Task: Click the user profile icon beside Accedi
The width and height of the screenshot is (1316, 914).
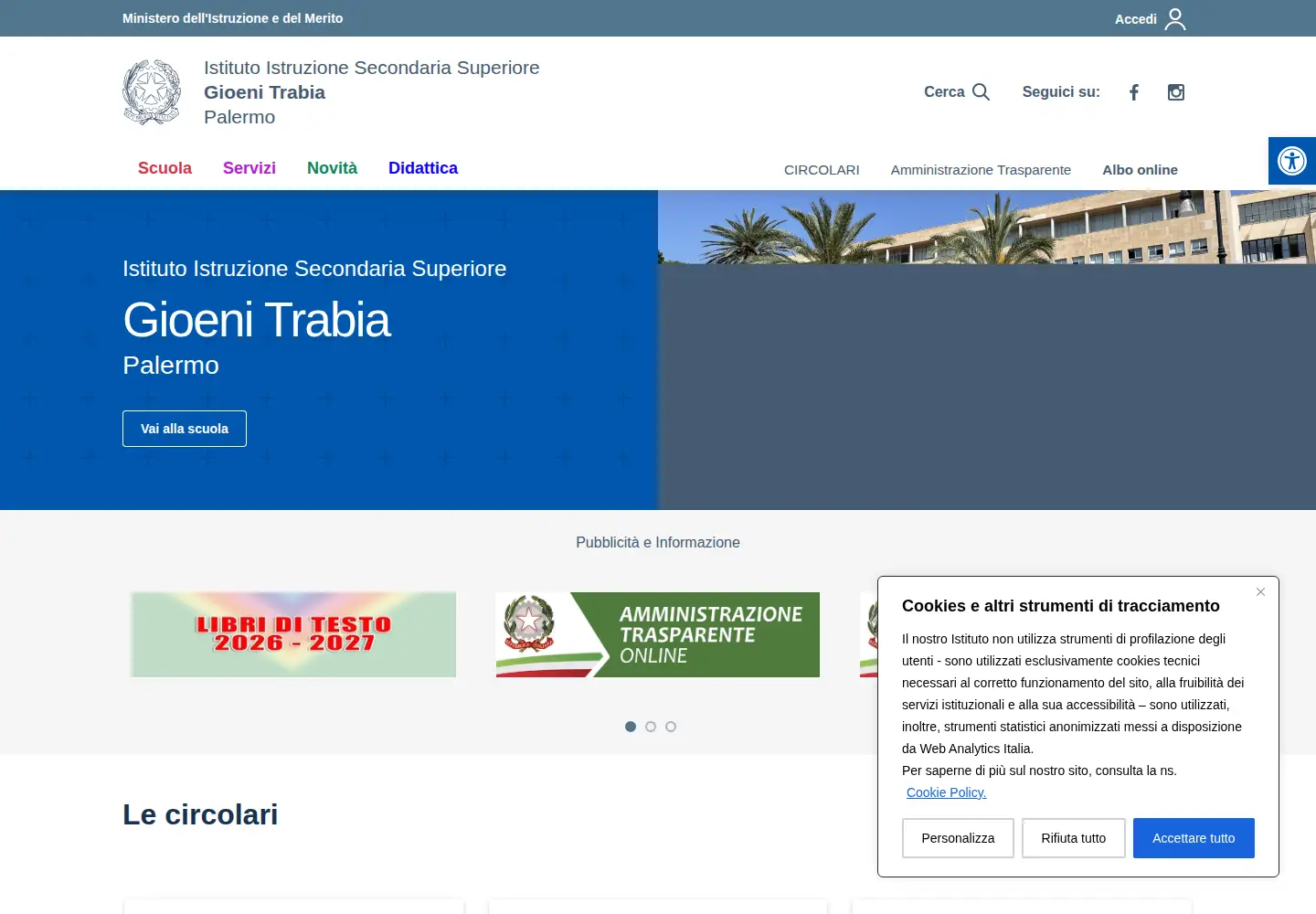Action: (1175, 18)
